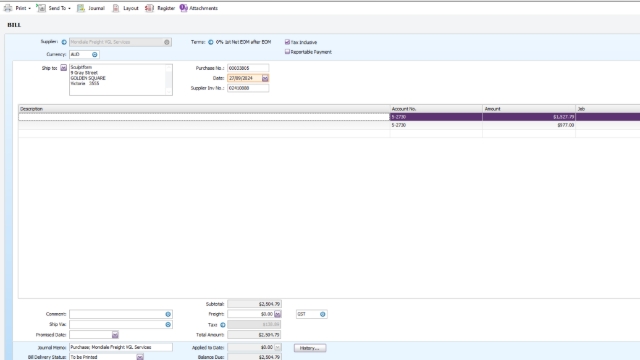Open the Ship Via lookup icon
This screenshot has height=360, width=640.
point(168,324)
